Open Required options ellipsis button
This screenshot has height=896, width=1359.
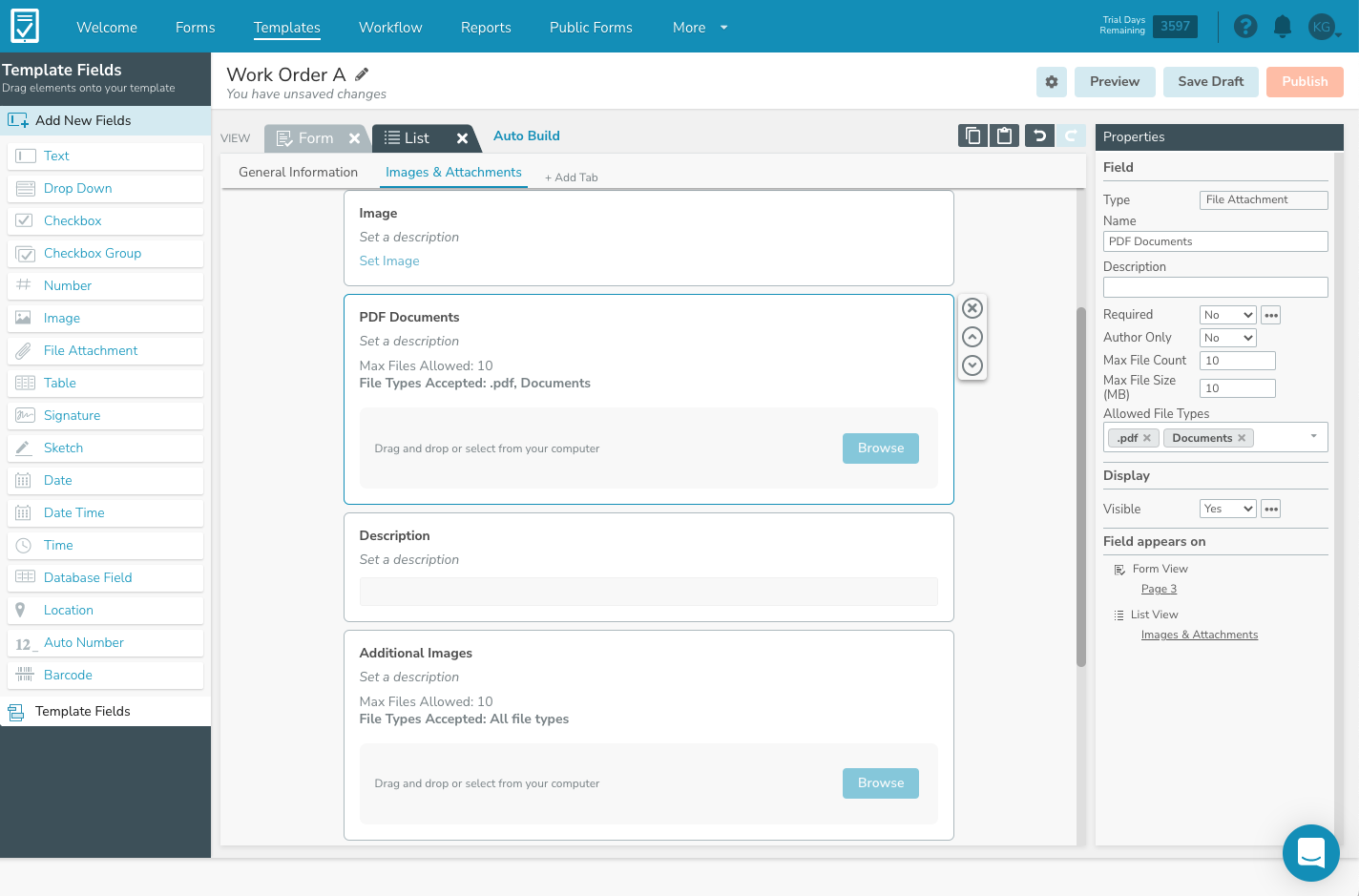click(x=1270, y=315)
